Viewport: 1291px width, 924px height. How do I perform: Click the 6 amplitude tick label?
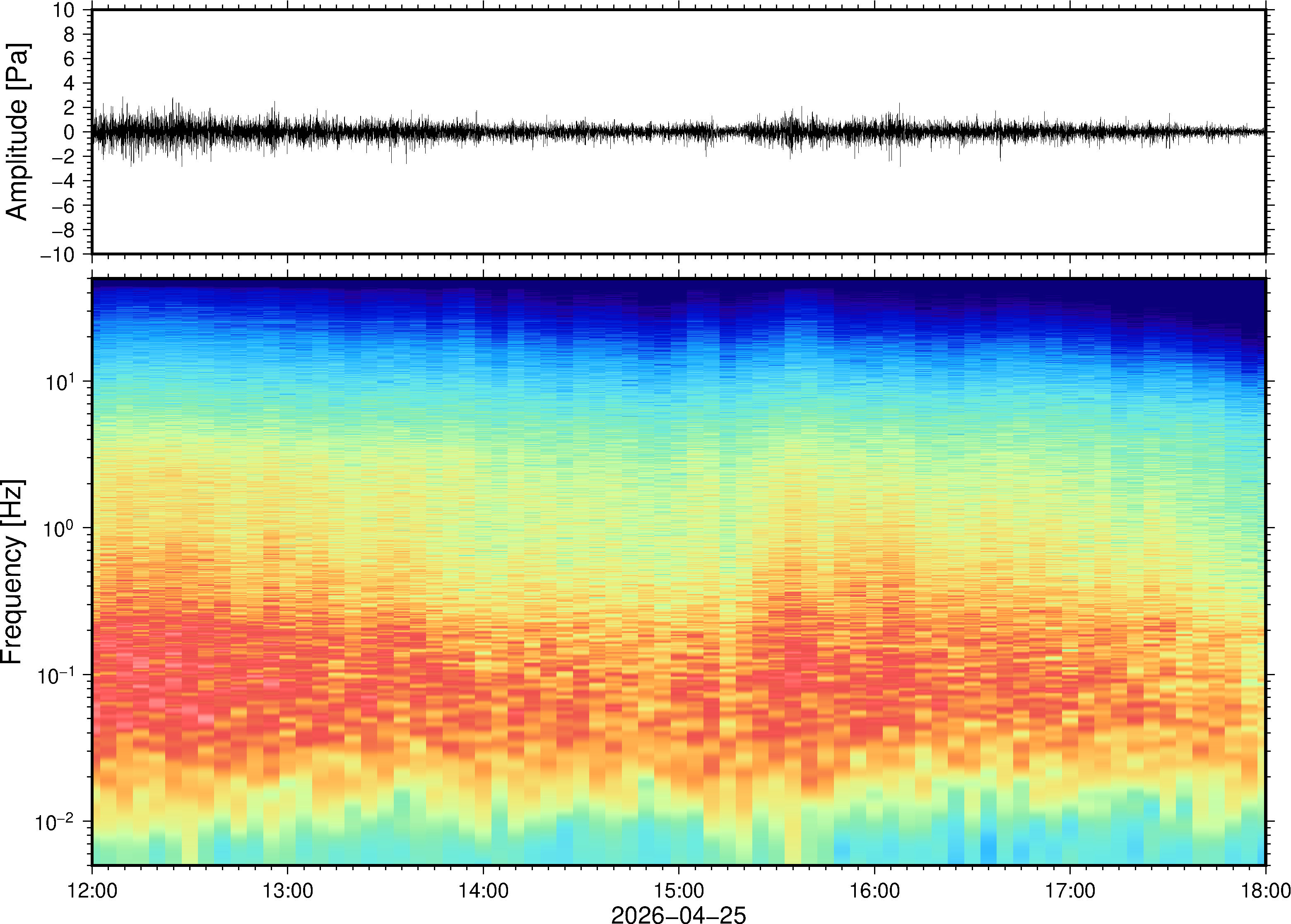[70, 59]
